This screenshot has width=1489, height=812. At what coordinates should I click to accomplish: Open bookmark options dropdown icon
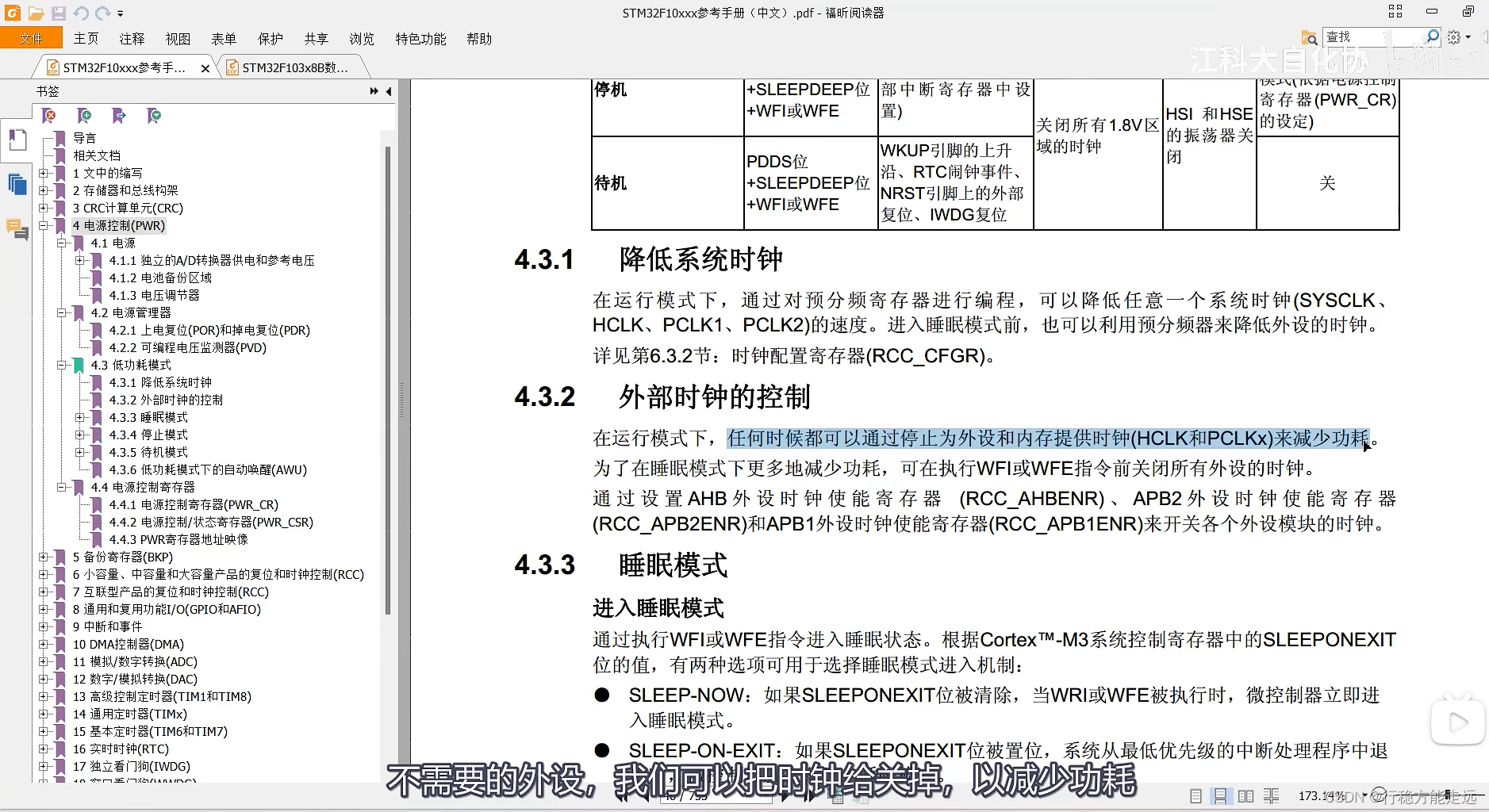pos(155,117)
